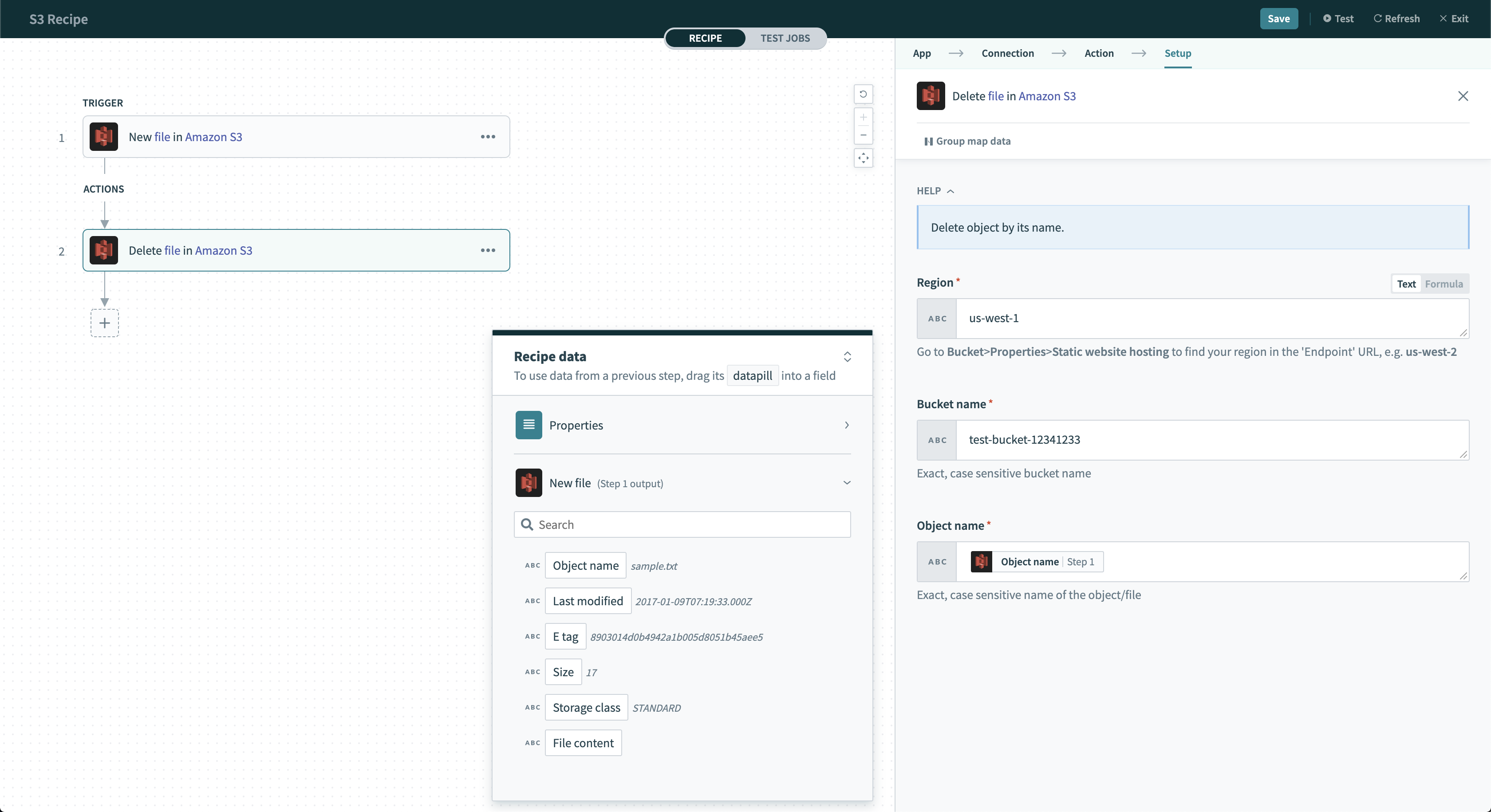Go to the Connection tab
The image size is (1491, 812).
(1007, 53)
